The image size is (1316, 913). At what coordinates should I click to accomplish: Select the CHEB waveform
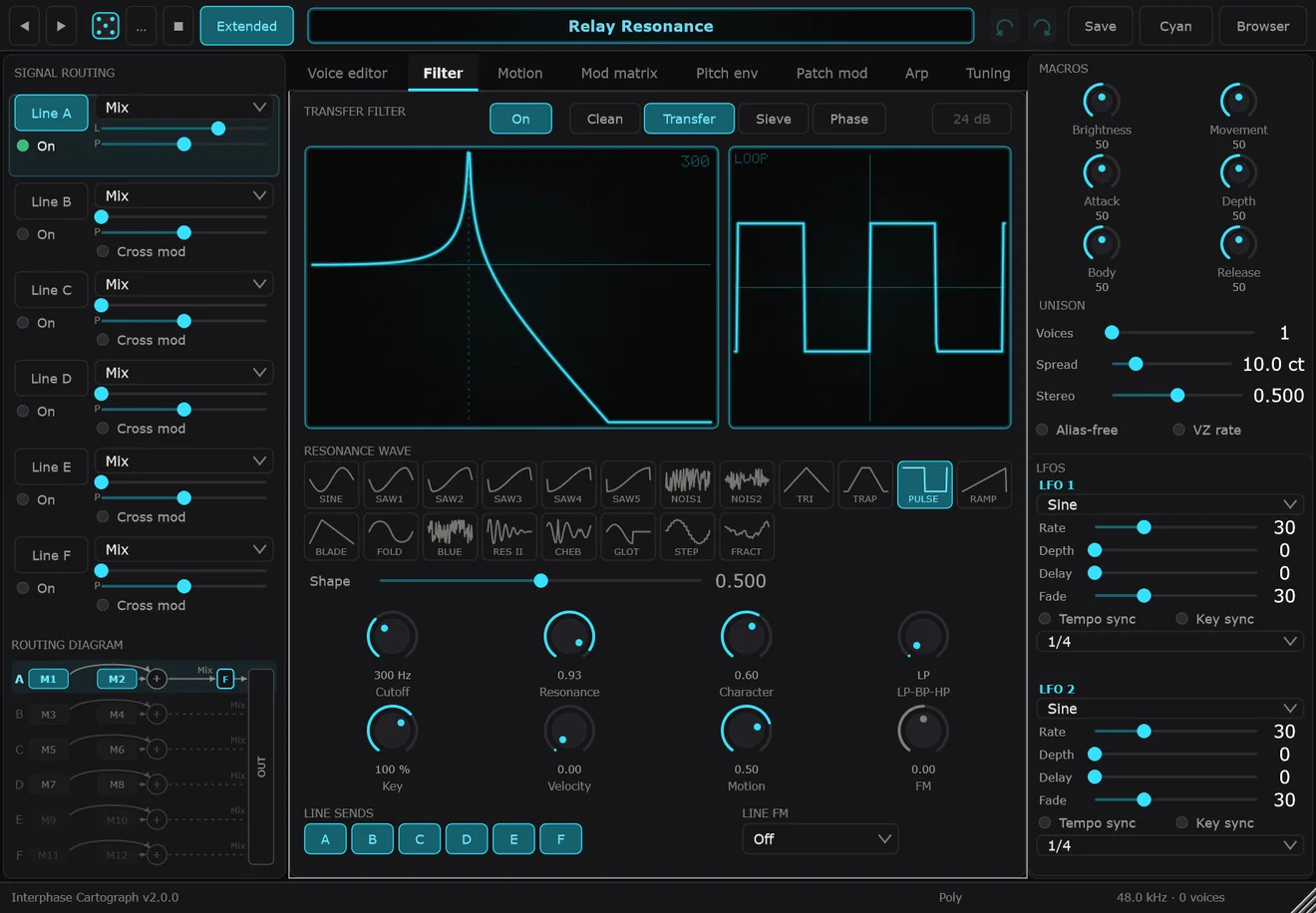(568, 537)
